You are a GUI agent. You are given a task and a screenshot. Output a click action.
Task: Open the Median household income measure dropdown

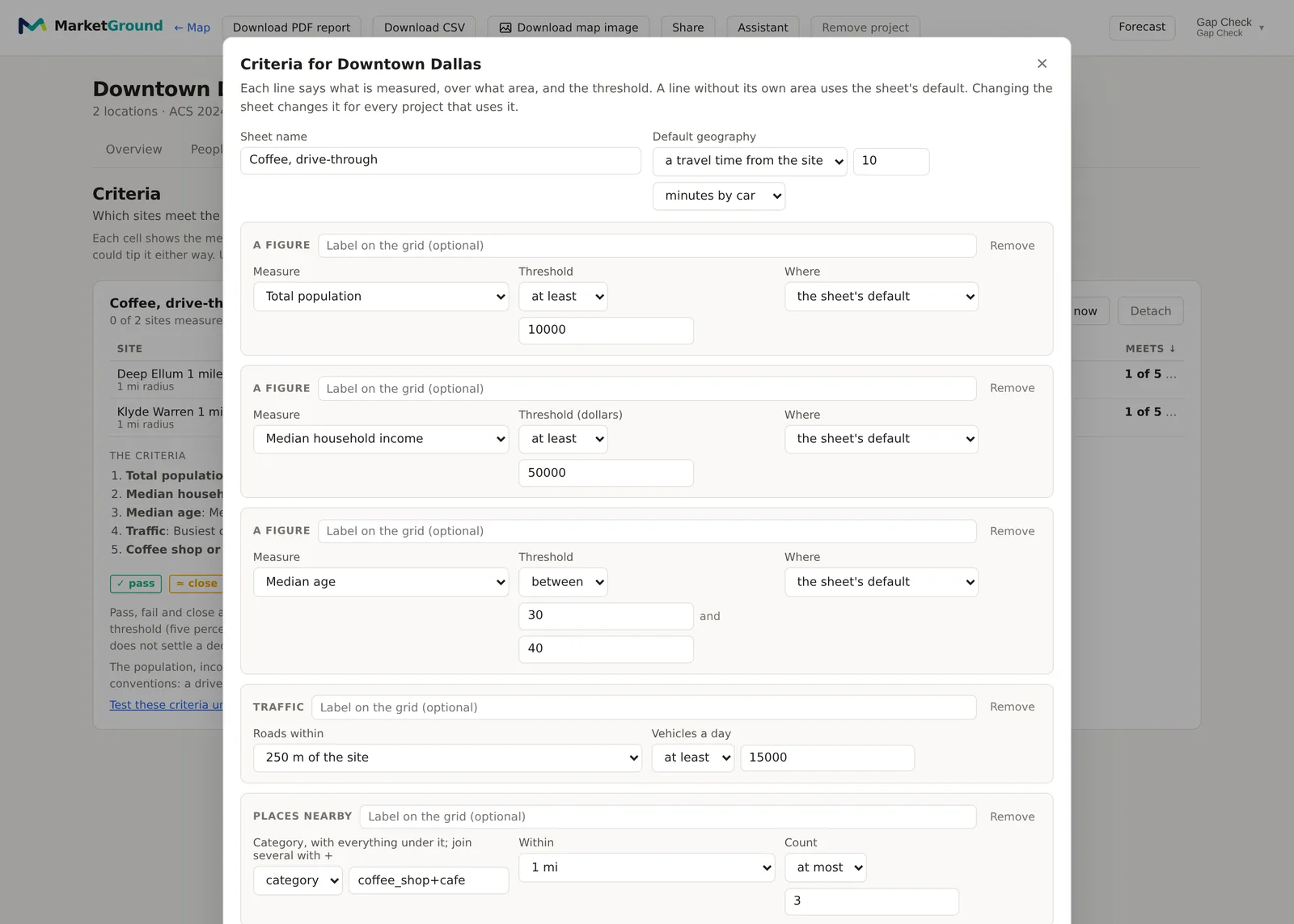[x=381, y=439]
